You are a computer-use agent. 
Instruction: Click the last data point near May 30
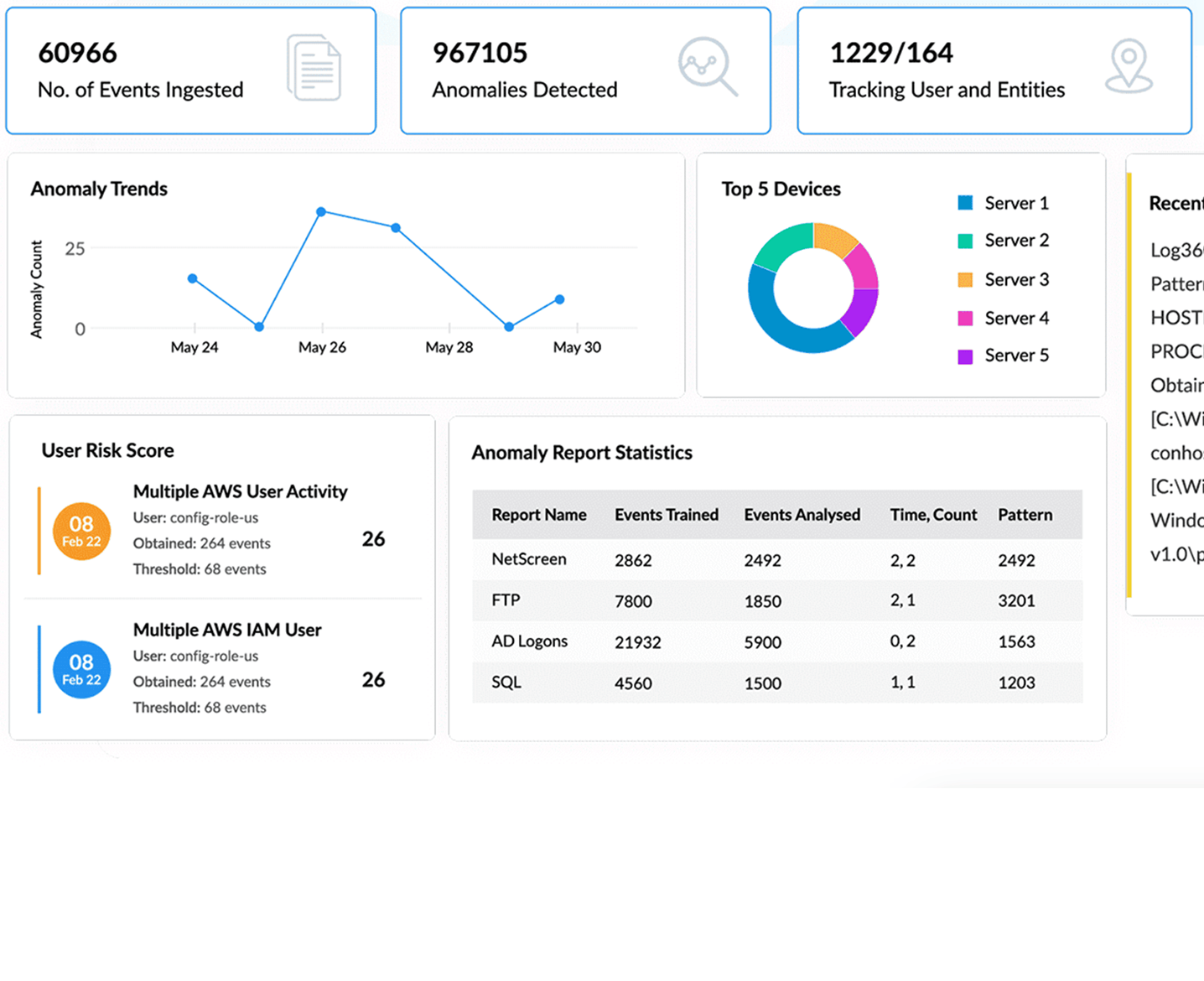(x=559, y=299)
